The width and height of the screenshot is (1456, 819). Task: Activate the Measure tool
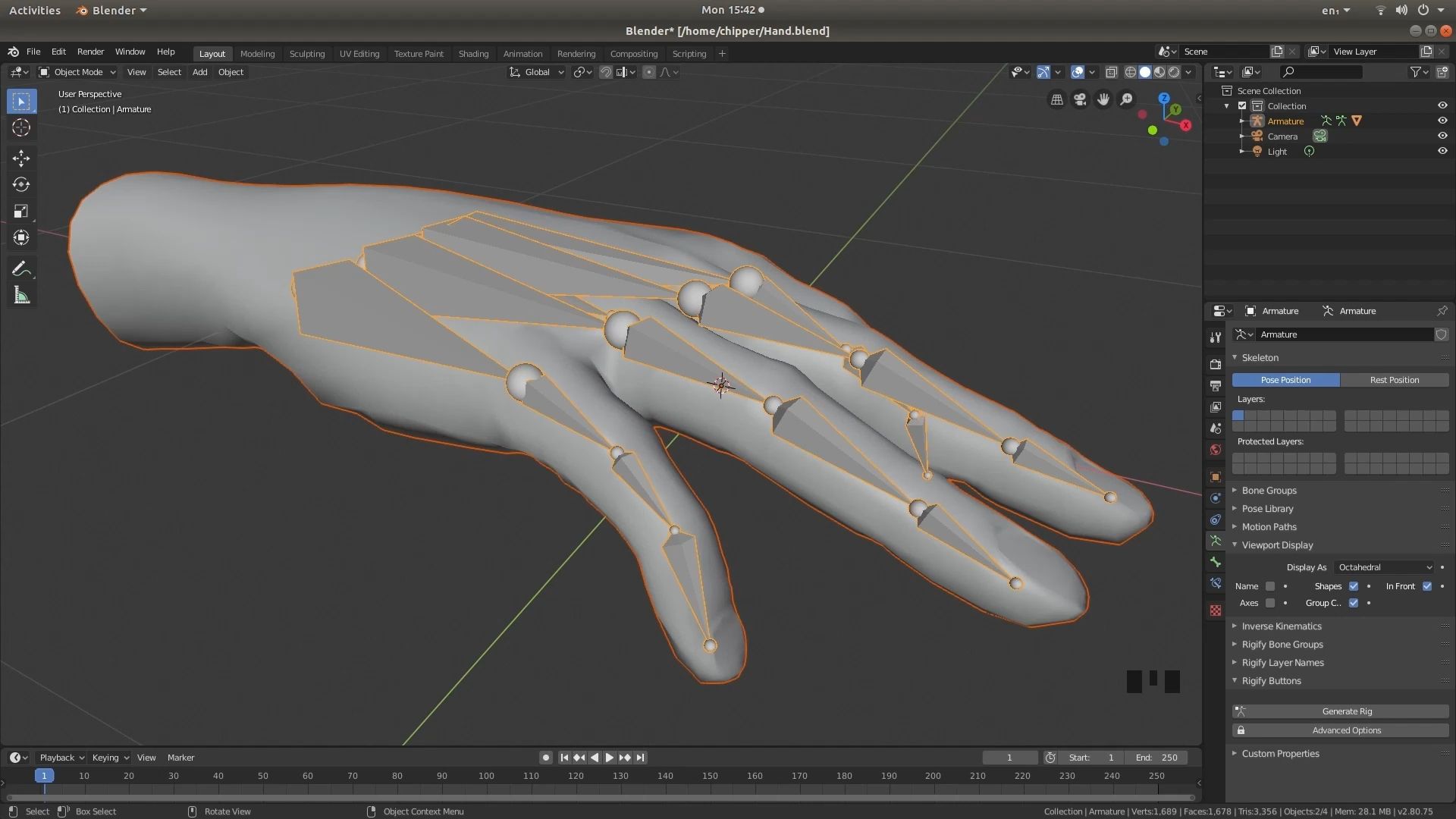(x=21, y=296)
